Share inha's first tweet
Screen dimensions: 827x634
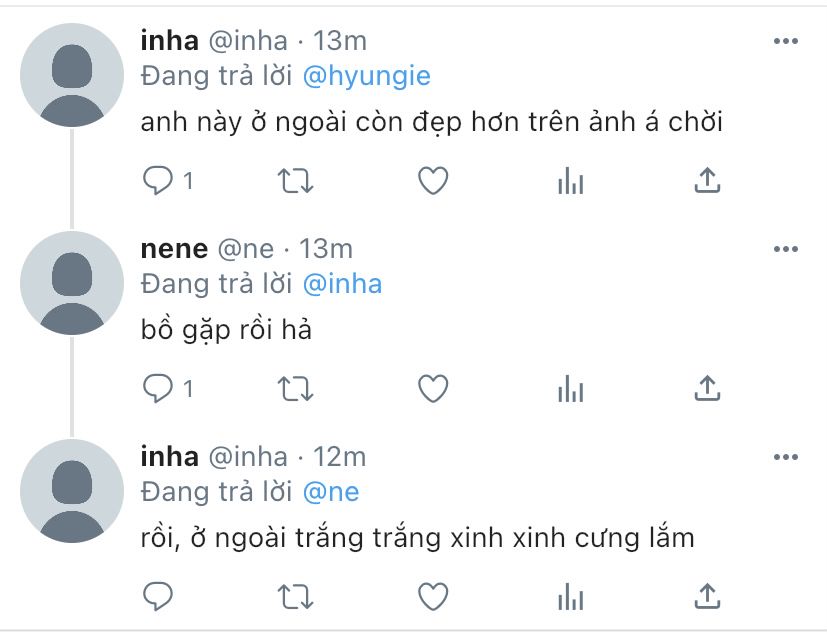pos(707,180)
